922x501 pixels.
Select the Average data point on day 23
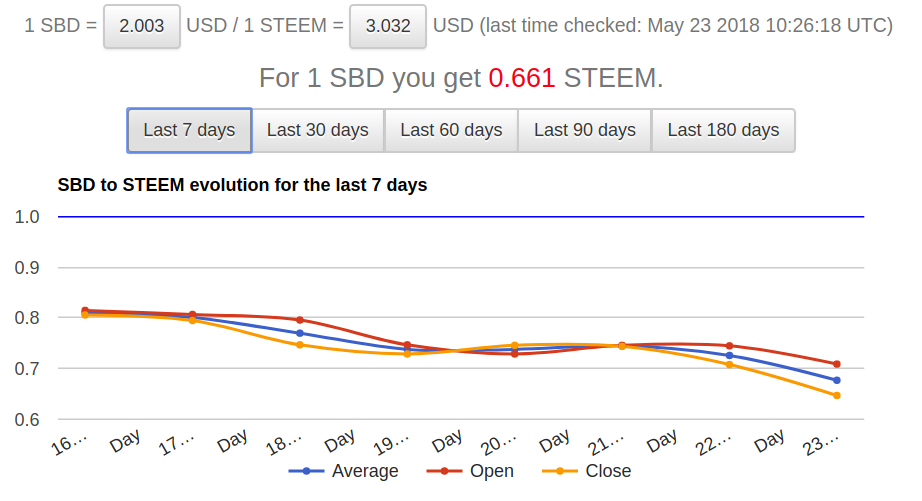(837, 380)
